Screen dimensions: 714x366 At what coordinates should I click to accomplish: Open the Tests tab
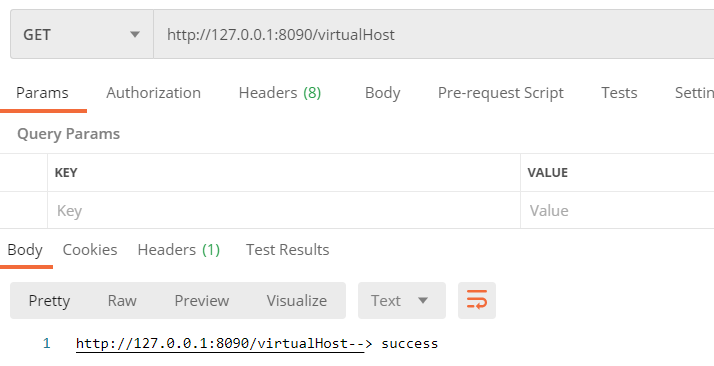click(x=619, y=93)
